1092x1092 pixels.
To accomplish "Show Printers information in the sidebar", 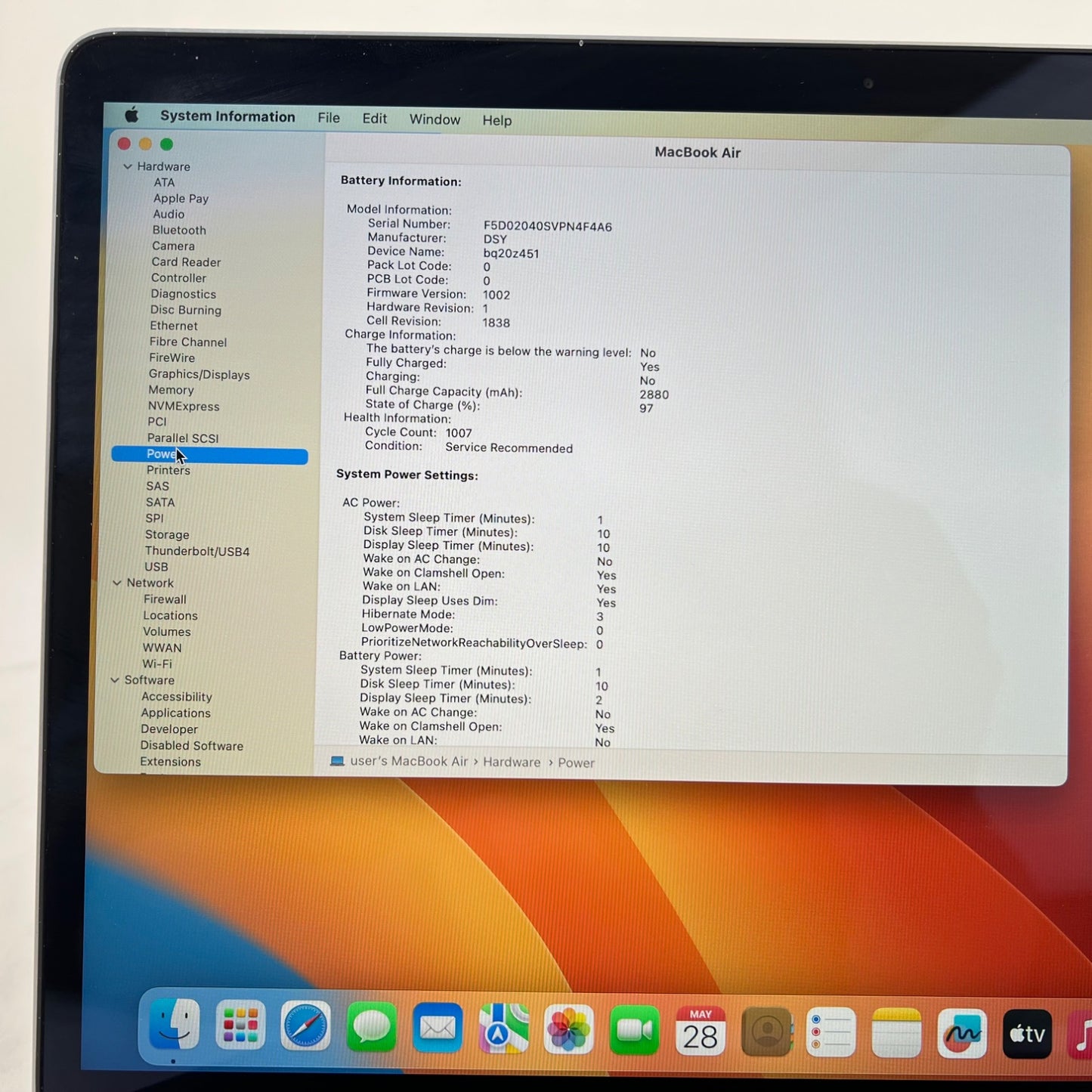I will 169,470.
